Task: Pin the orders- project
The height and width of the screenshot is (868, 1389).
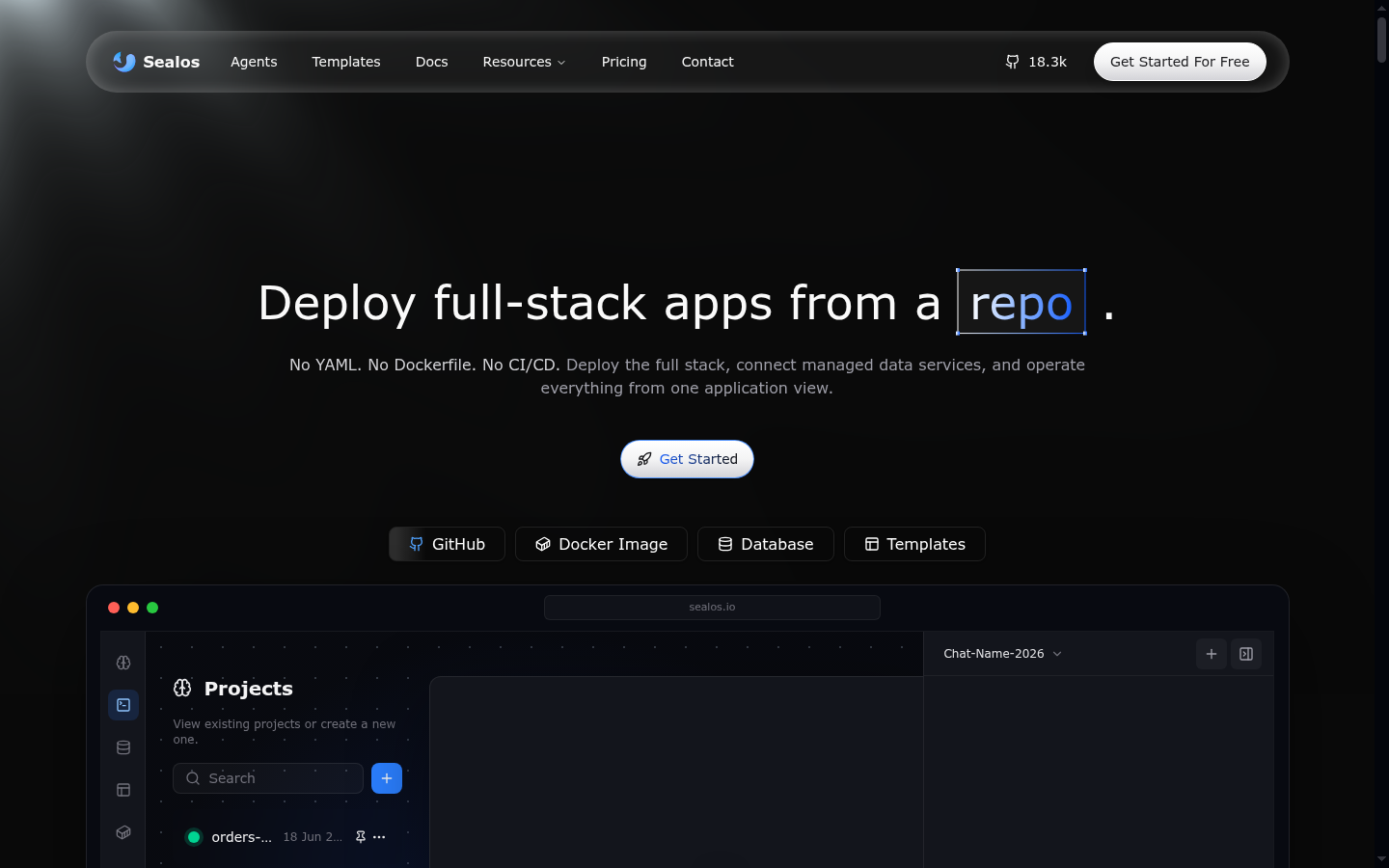Action: pos(361,837)
